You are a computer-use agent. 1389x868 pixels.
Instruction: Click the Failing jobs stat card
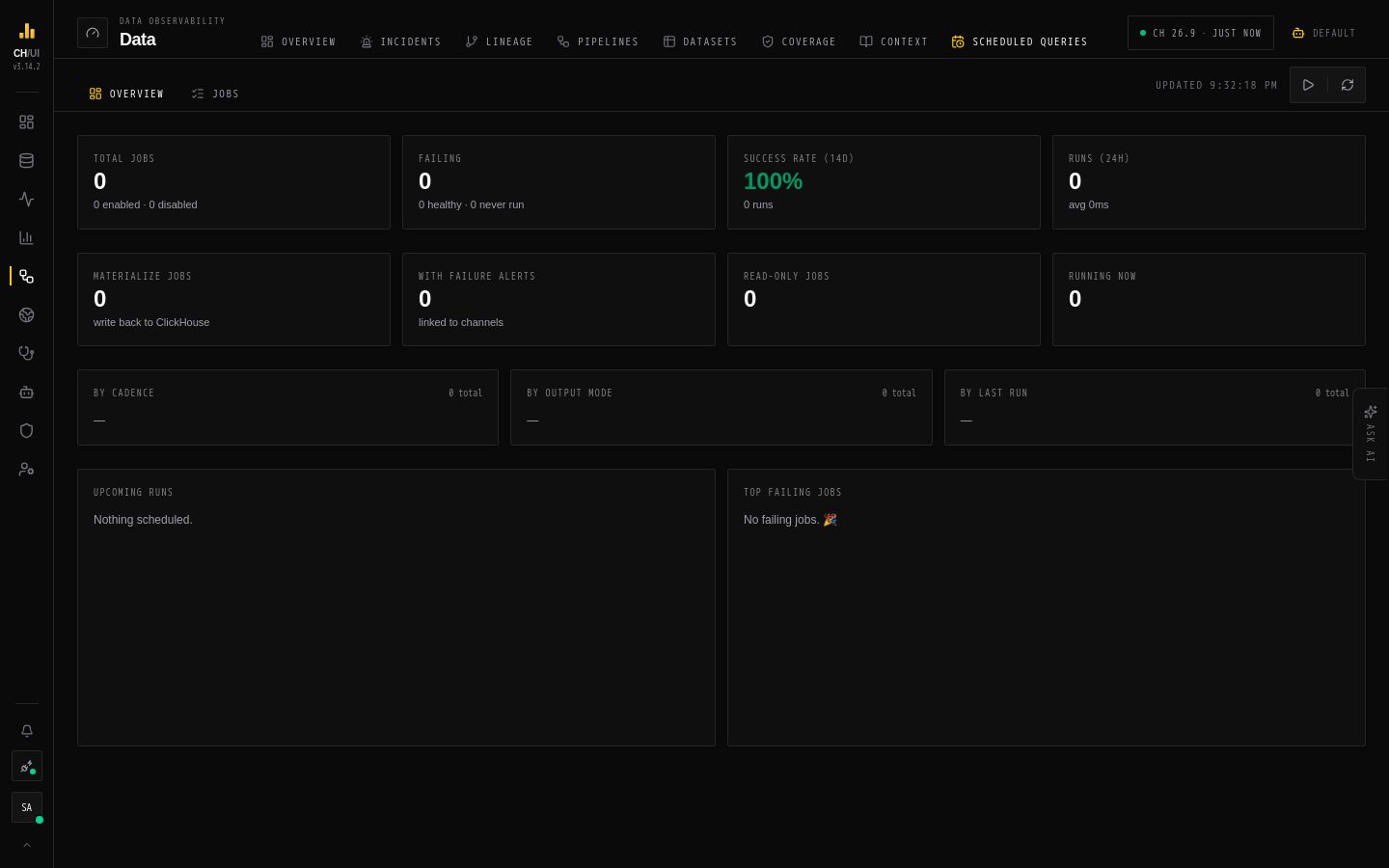[558, 182]
